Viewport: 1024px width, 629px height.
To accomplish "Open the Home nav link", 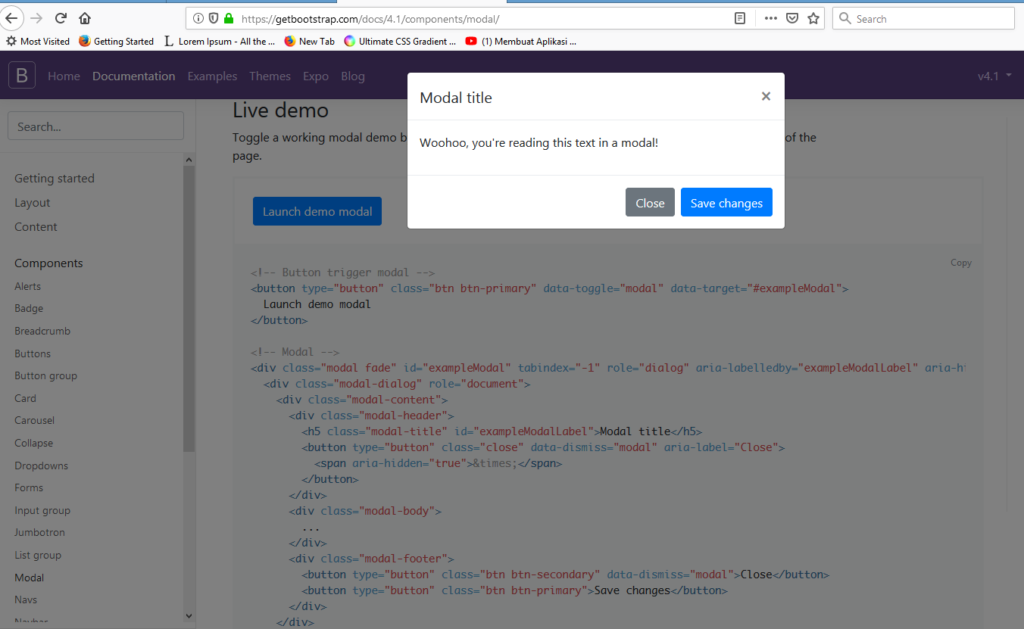I will pos(64,76).
